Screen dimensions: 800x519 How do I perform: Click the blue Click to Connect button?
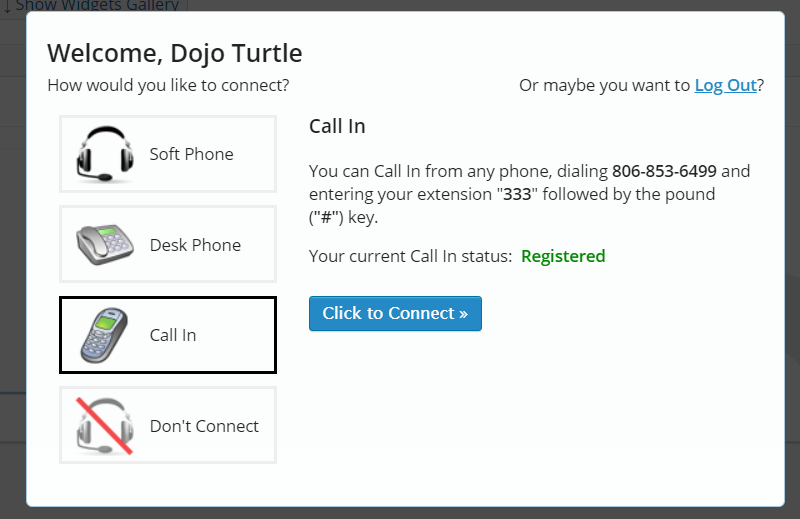coord(395,313)
